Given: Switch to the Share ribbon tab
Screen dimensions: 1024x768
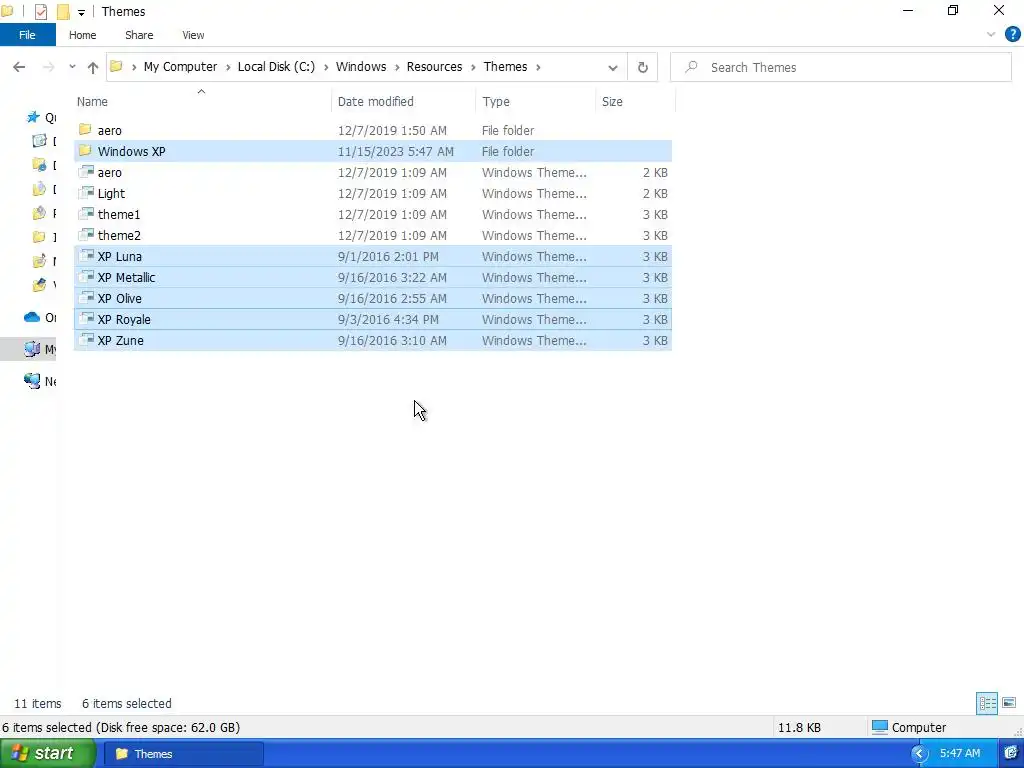Looking at the screenshot, I should tap(139, 35).
